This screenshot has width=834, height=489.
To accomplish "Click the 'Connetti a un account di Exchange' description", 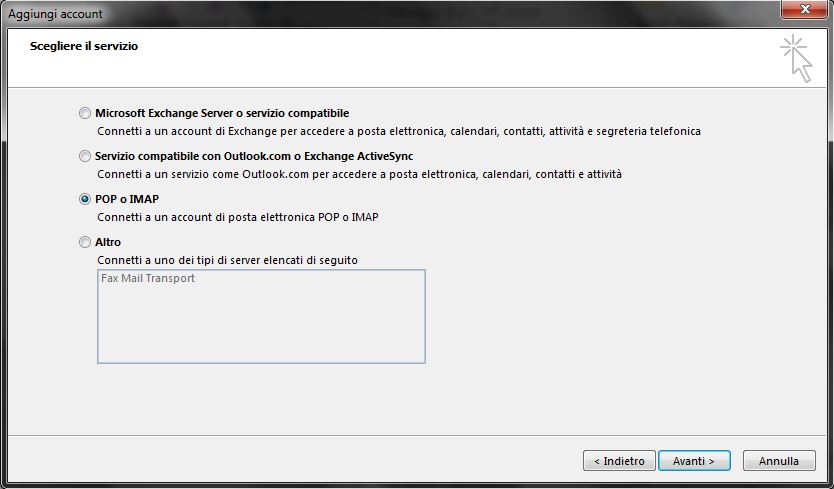I will [399, 131].
